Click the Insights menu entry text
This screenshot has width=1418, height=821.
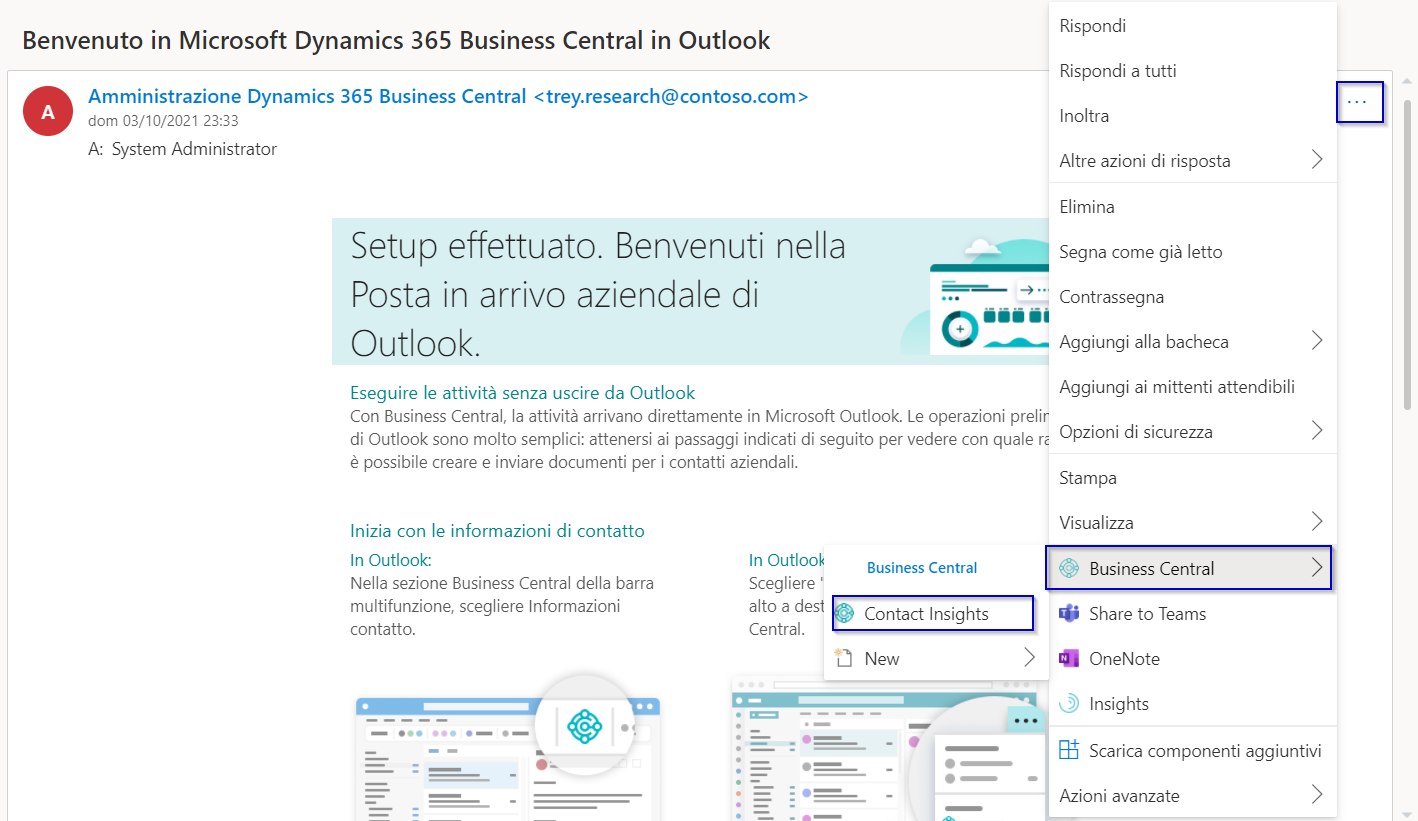coord(1118,703)
